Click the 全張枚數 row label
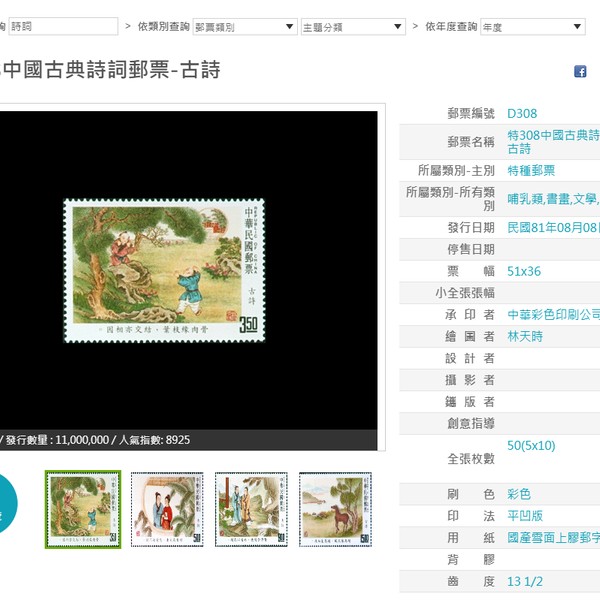The width and height of the screenshot is (600, 600). pos(471,458)
